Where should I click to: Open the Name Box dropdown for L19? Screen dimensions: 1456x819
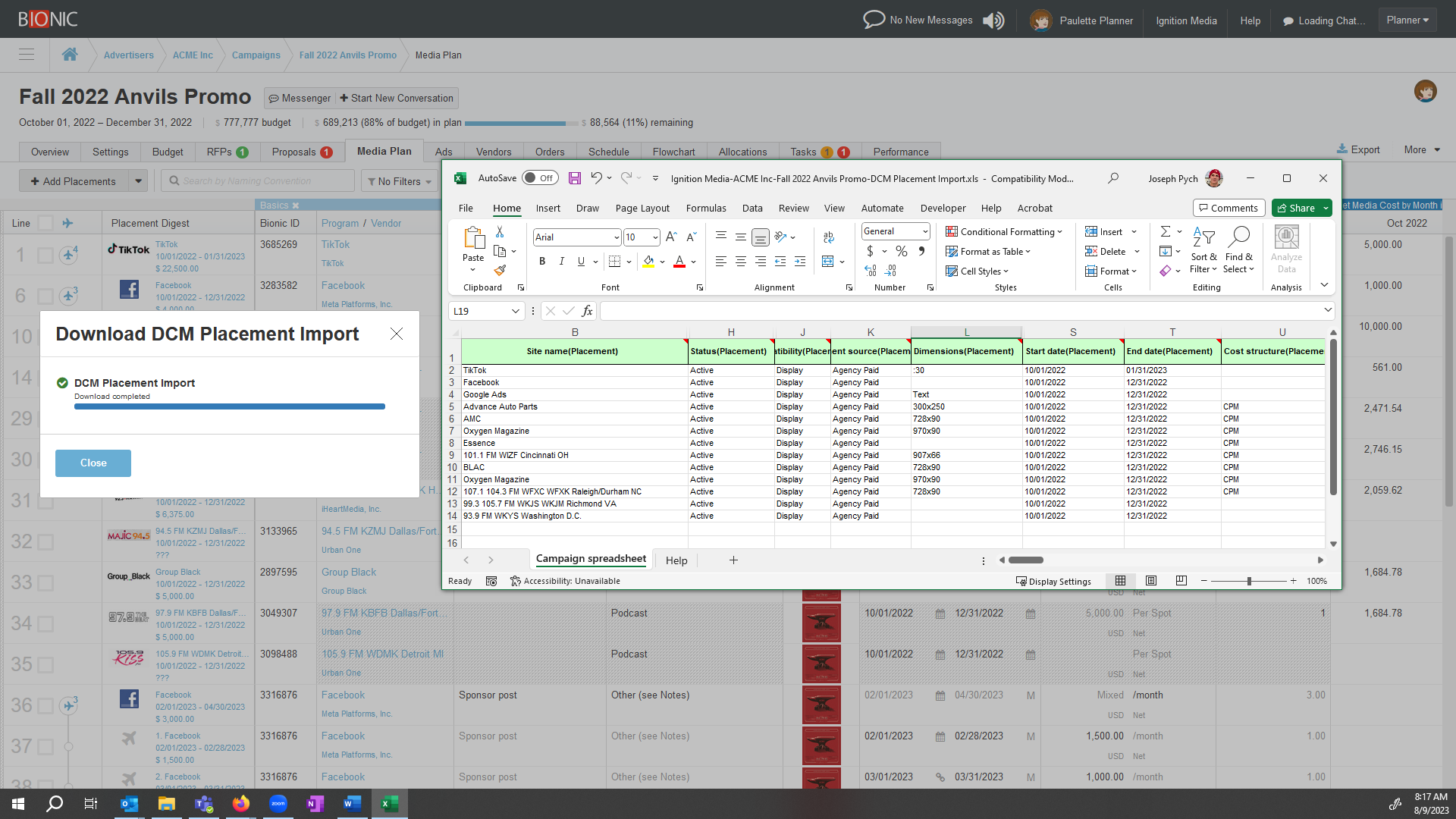(x=515, y=311)
